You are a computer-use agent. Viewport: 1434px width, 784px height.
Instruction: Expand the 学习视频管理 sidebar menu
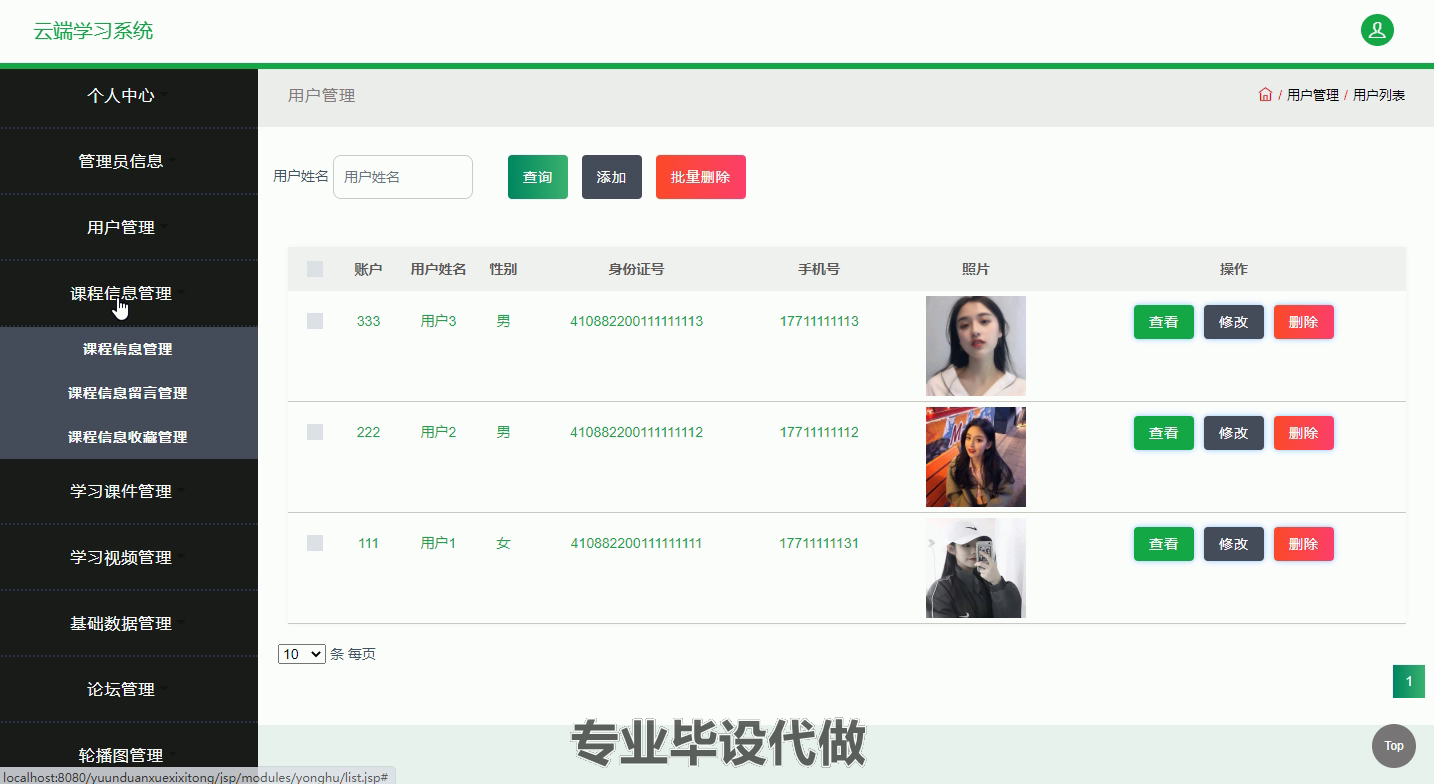coord(129,557)
